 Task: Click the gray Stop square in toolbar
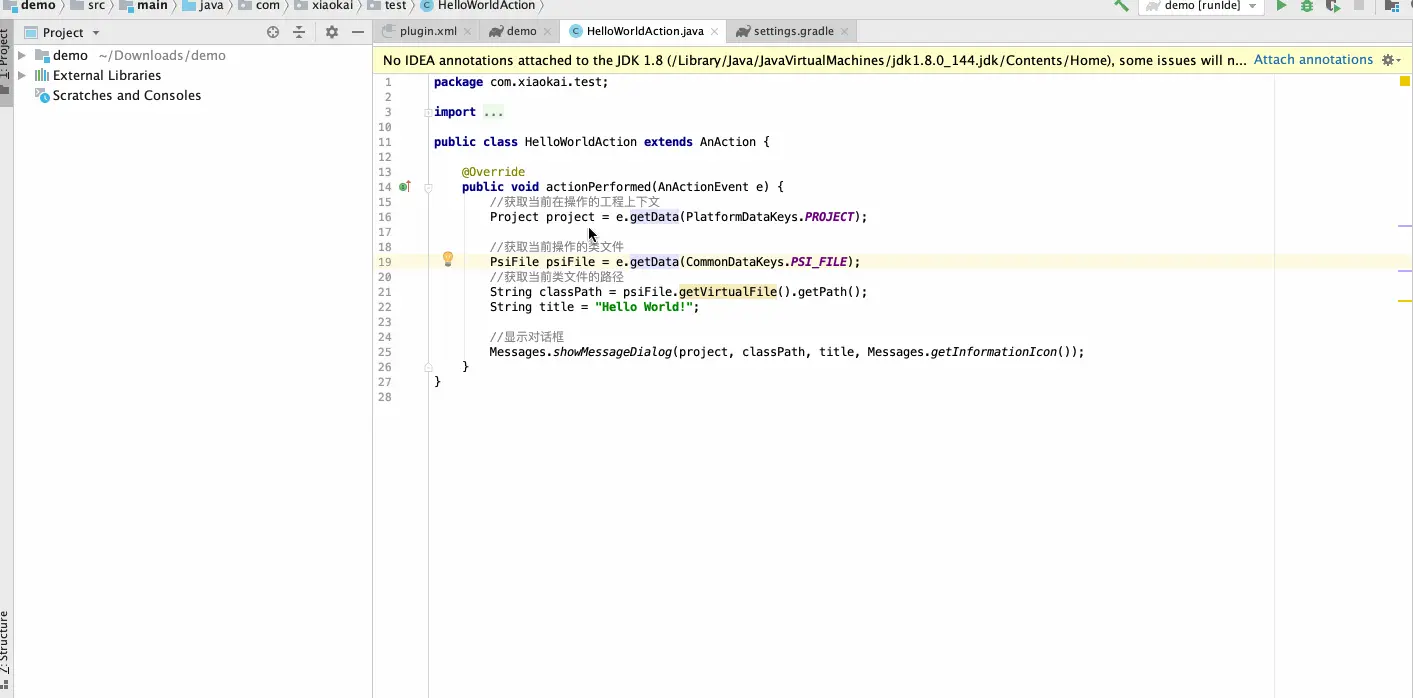coord(1358,5)
